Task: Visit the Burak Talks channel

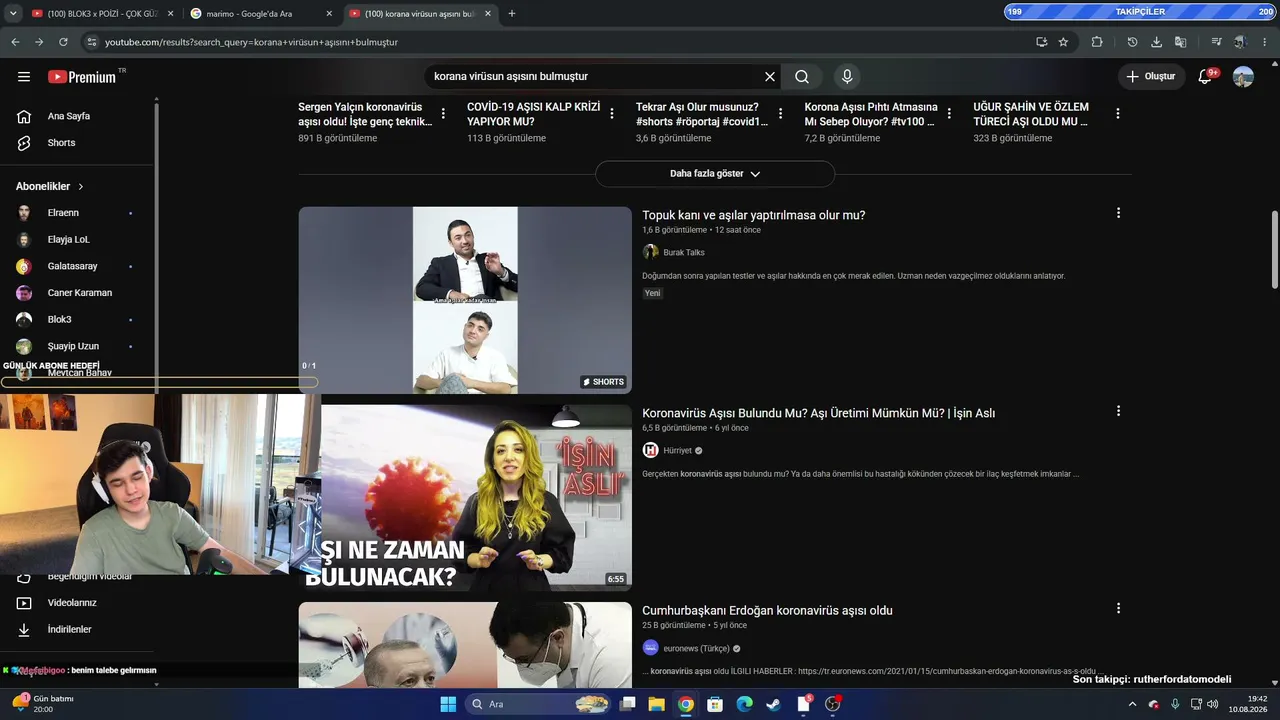Action: click(683, 253)
